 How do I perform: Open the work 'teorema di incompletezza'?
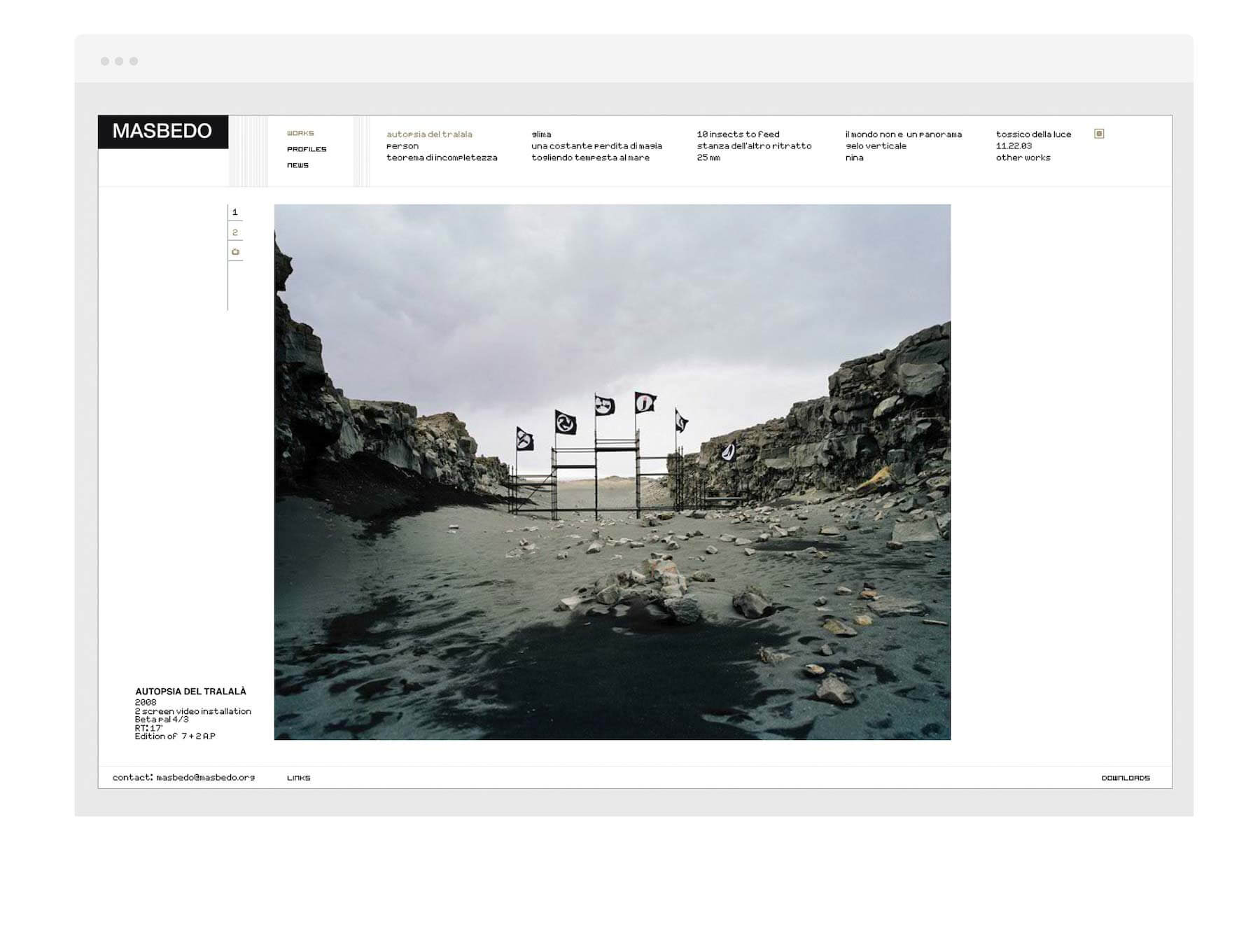pyautogui.click(x=442, y=158)
